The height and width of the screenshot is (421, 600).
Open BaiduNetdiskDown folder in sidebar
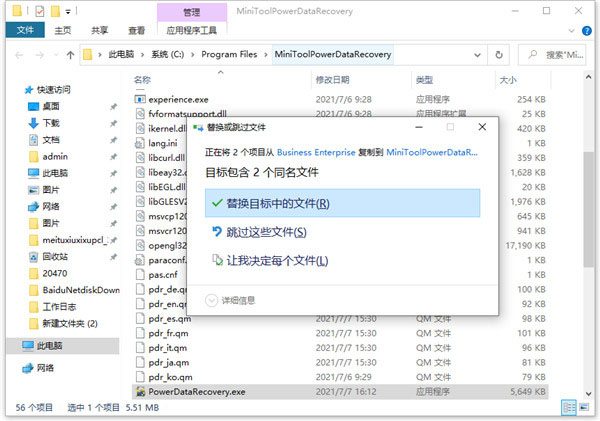[x=81, y=290]
